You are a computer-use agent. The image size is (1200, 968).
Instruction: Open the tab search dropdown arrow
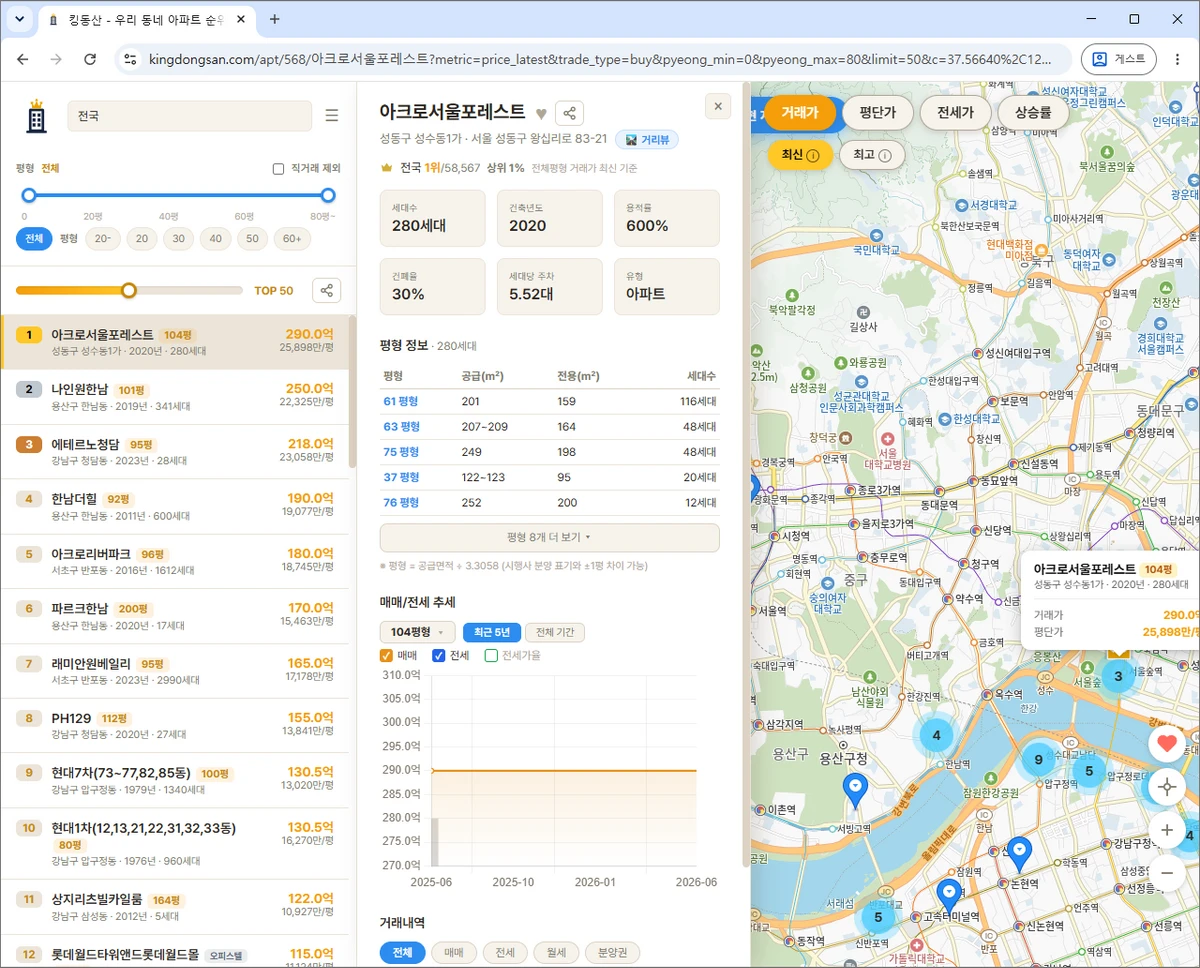[x=20, y=19]
